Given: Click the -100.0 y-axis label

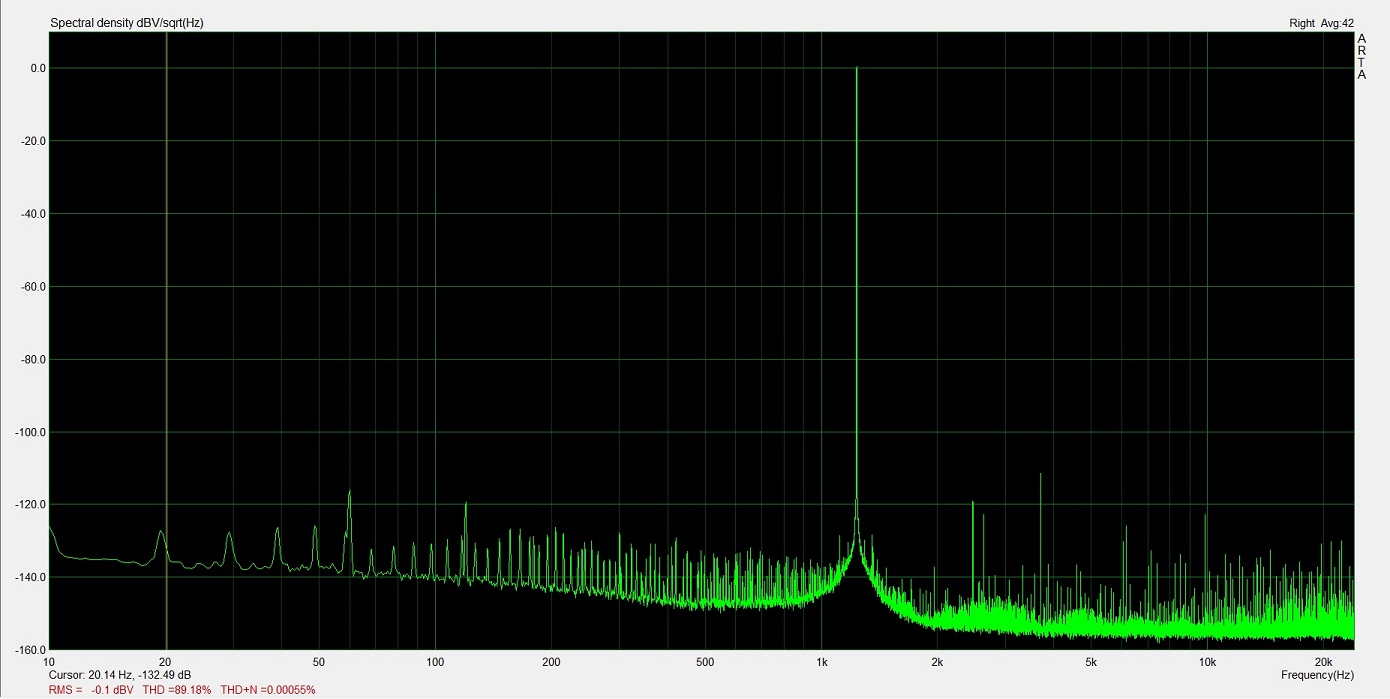Looking at the screenshot, I should point(30,432).
